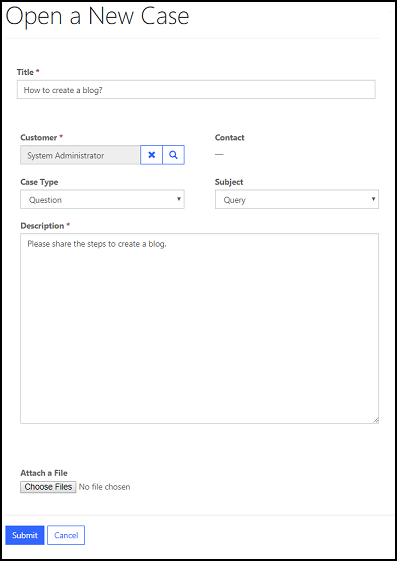Click the Attach a File label
397x561 pixels.
[x=44, y=473]
